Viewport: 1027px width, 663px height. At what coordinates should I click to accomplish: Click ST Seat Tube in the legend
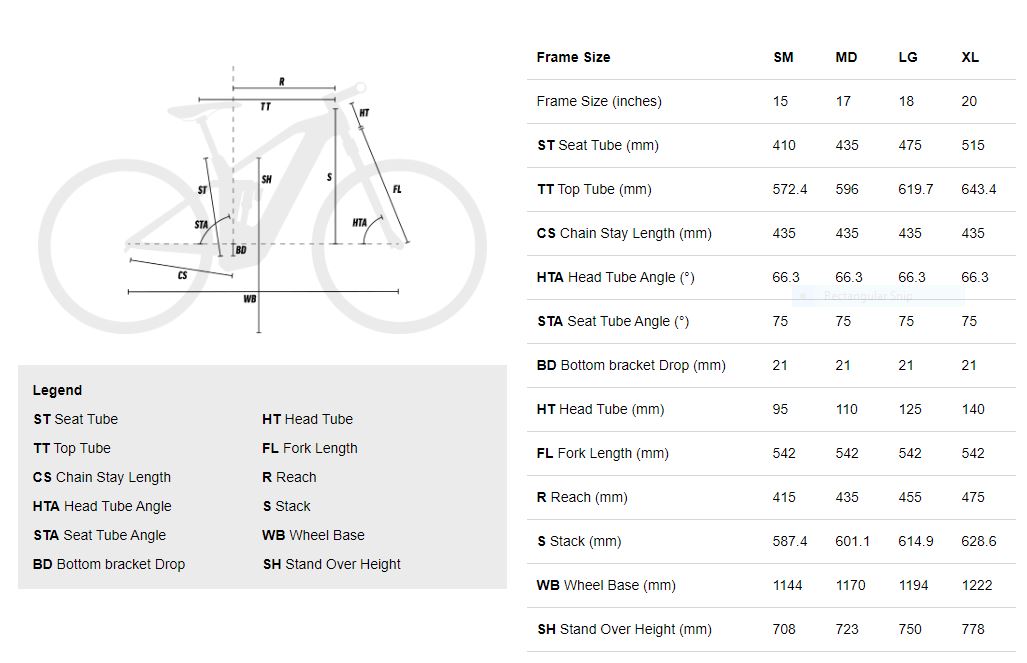(75, 419)
